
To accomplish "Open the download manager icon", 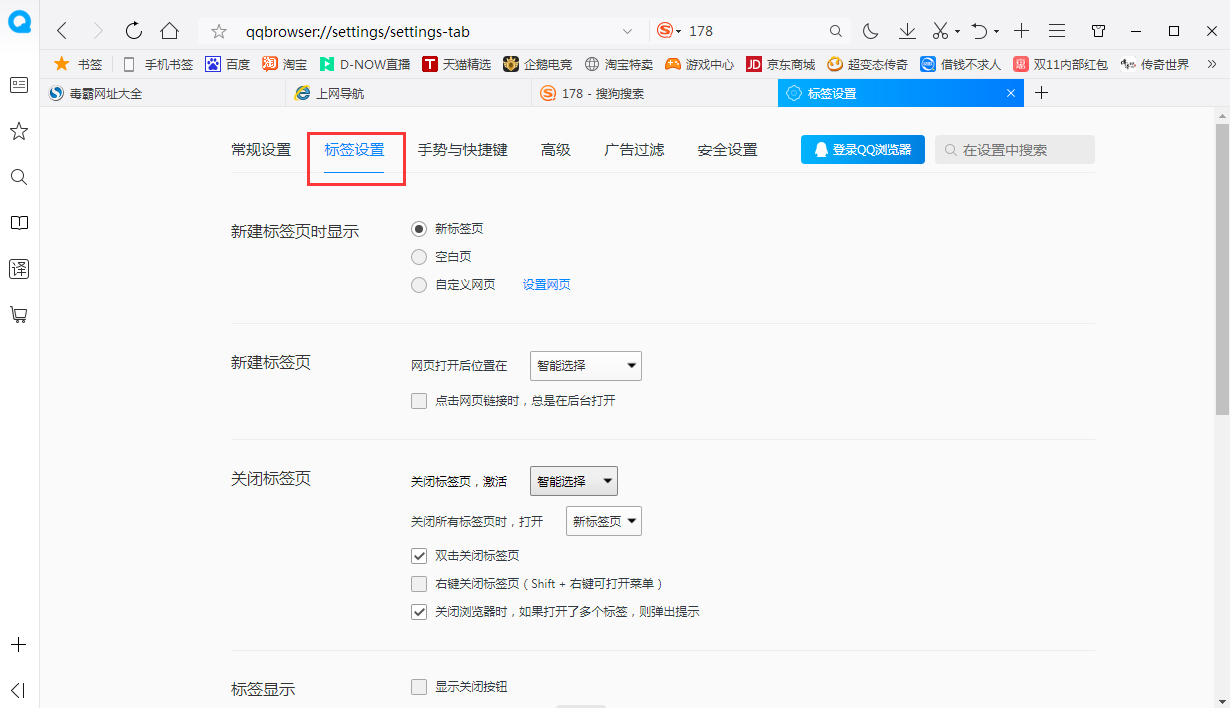I will coord(906,31).
